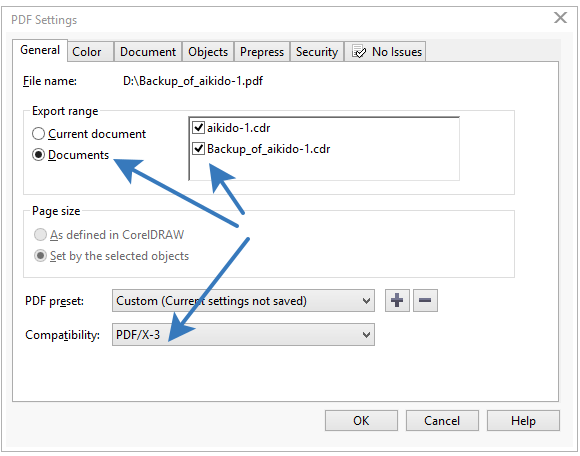Click the file name path D:\Backup_of_aikido-1.pdf
The image size is (580, 456).
point(193,81)
